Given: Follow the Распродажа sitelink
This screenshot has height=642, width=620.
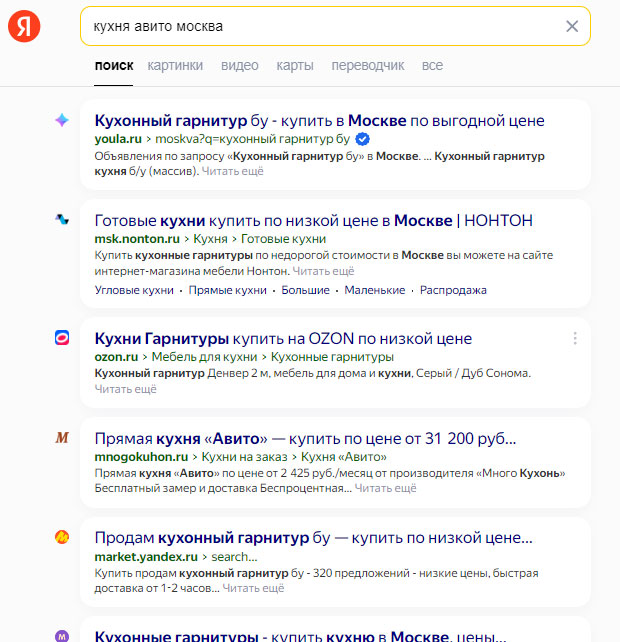Looking at the screenshot, I should pyautogui.click(x=453, y=290).
